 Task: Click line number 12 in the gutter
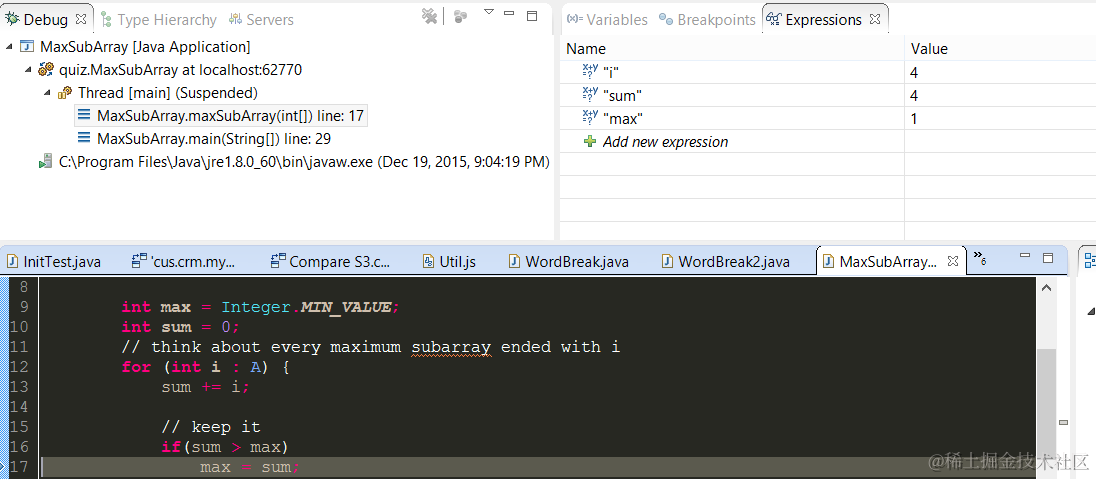point(19,367)
